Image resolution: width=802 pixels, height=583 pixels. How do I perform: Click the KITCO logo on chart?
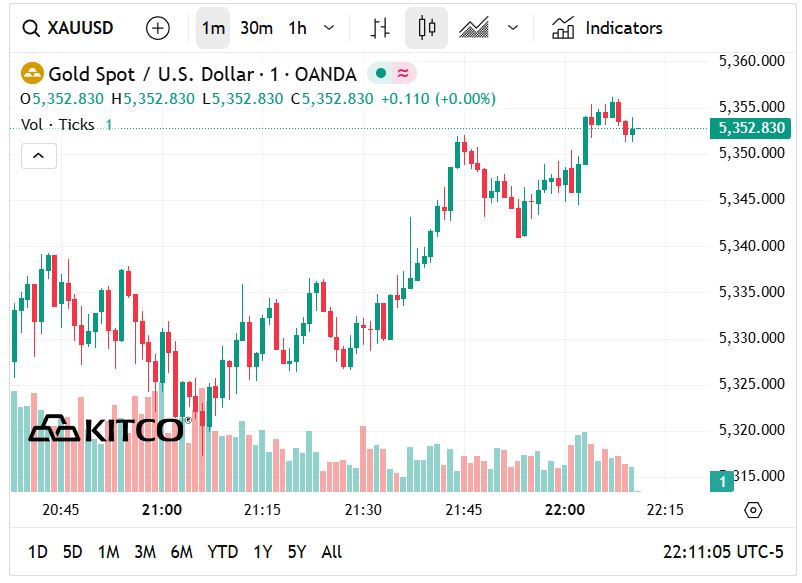[x=106, y=429]
